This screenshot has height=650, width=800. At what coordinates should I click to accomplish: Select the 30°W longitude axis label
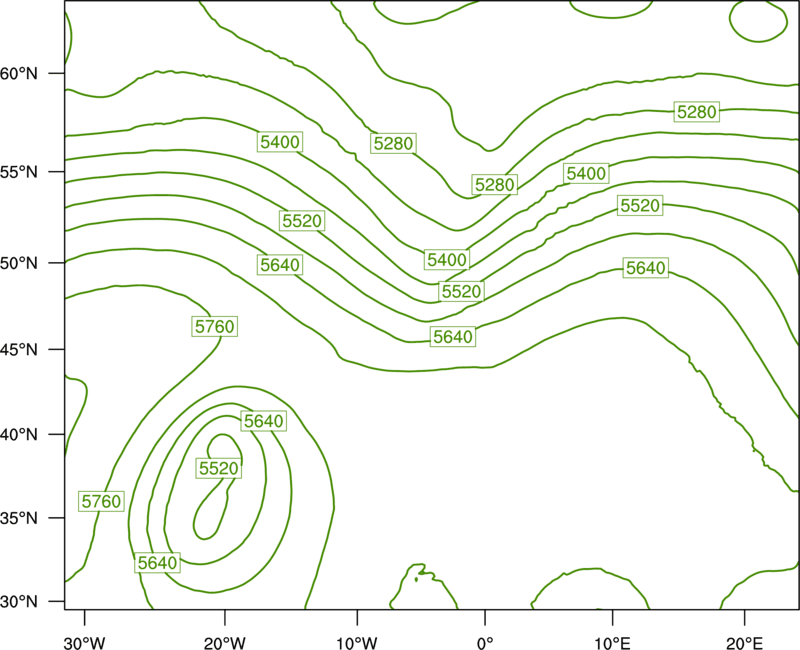pos(85,643)
